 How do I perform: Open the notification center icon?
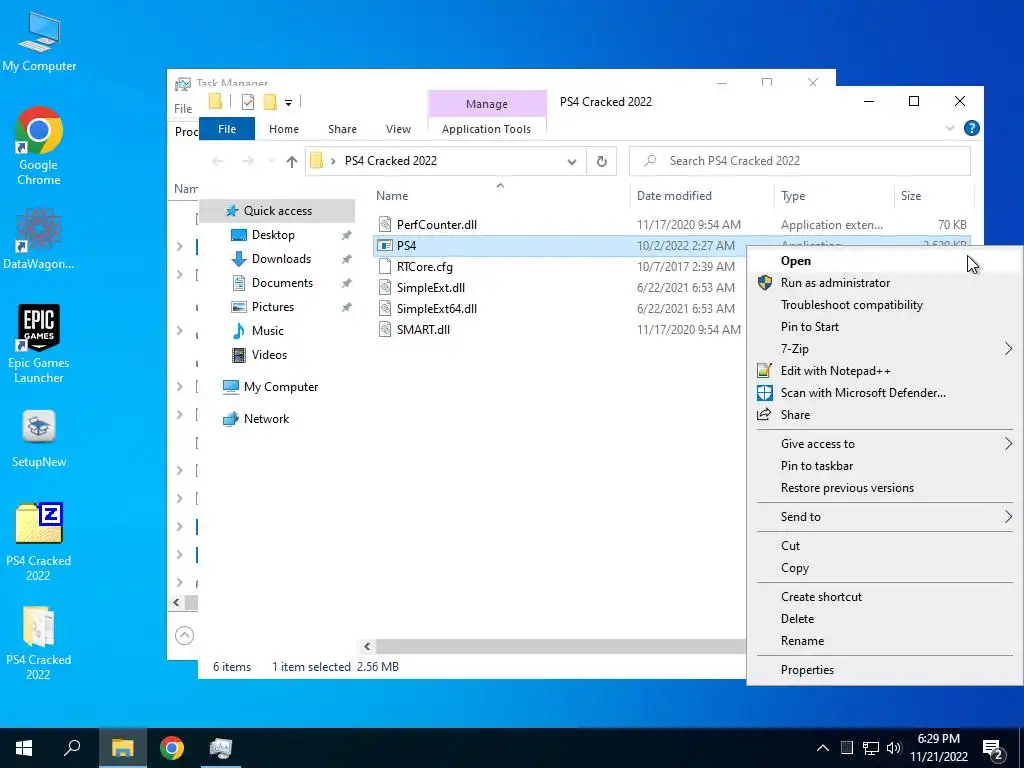pos(993,749)
